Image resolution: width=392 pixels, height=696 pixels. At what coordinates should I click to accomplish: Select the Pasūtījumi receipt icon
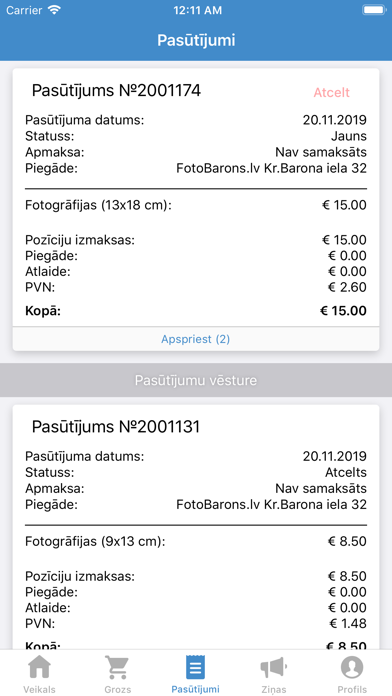[195, 667]
